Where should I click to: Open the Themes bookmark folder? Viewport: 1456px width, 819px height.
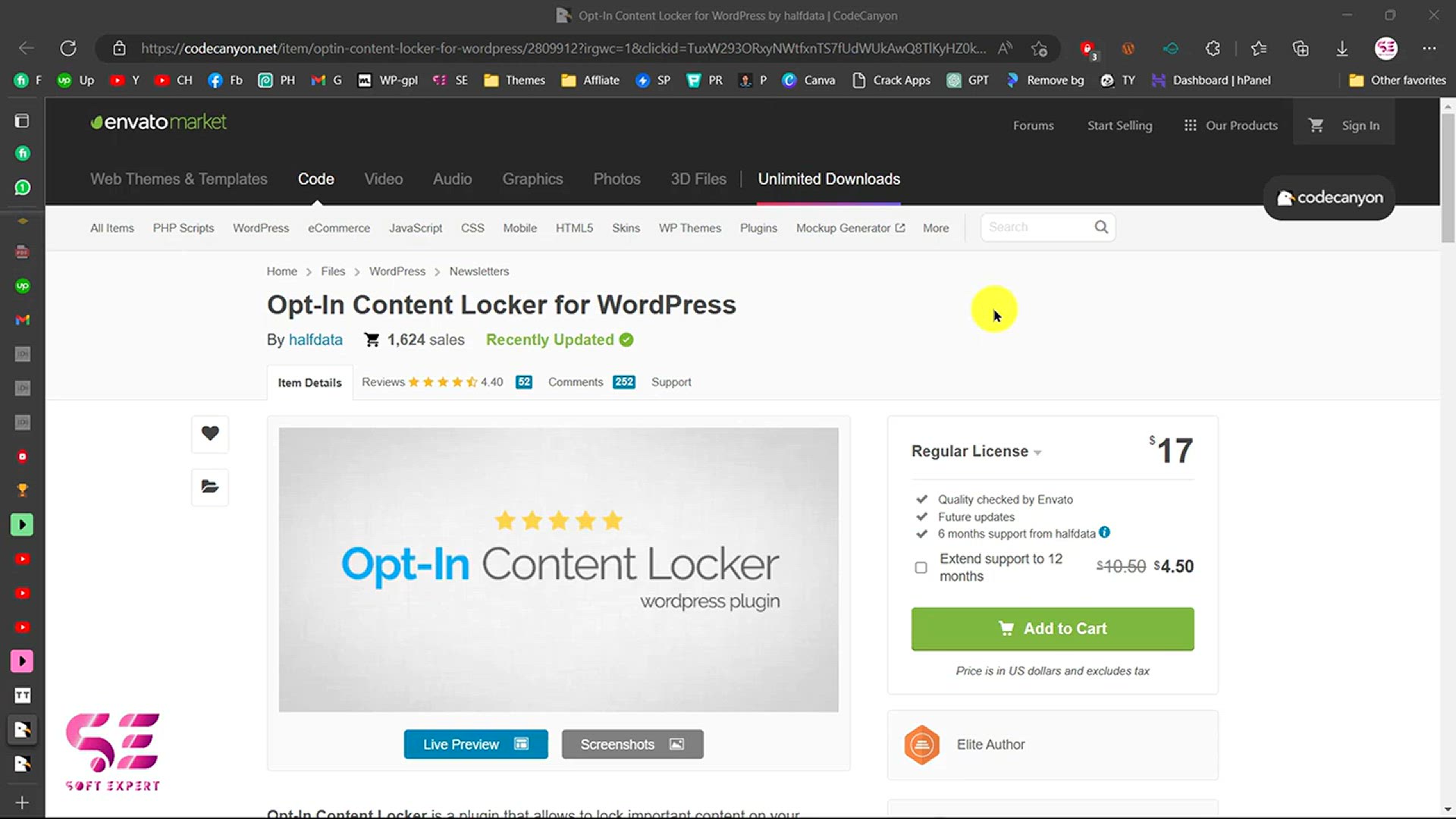point(514,80)
